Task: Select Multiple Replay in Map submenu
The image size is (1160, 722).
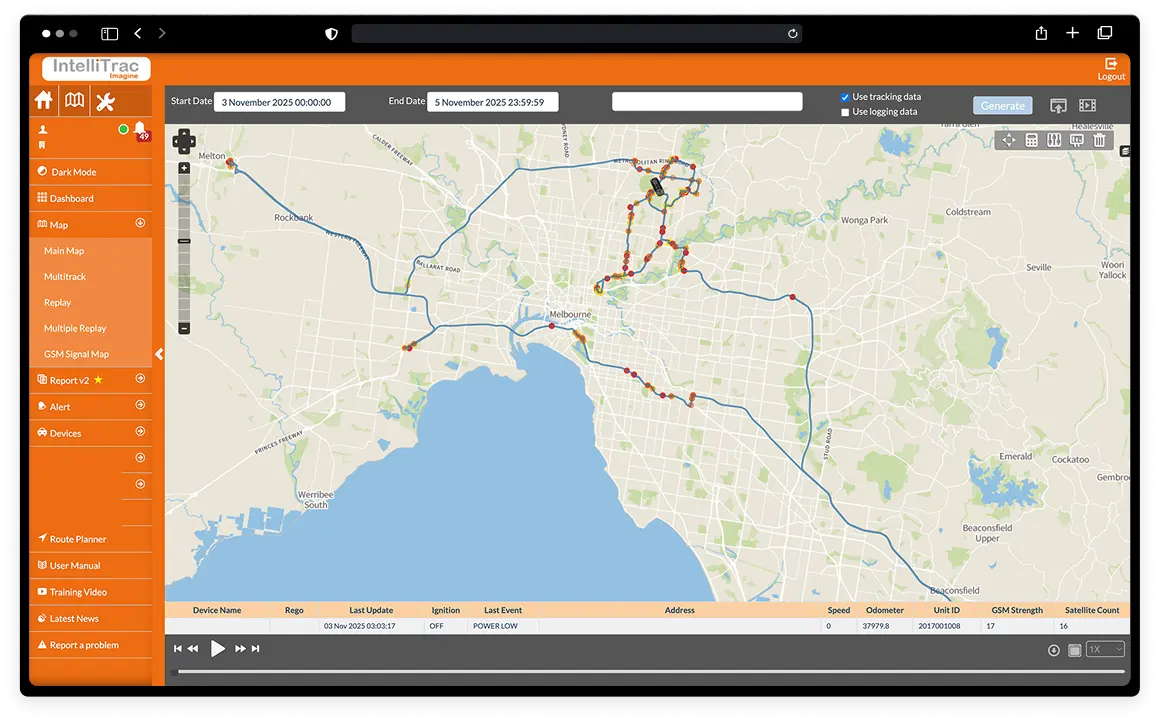Action: point(75,328)
